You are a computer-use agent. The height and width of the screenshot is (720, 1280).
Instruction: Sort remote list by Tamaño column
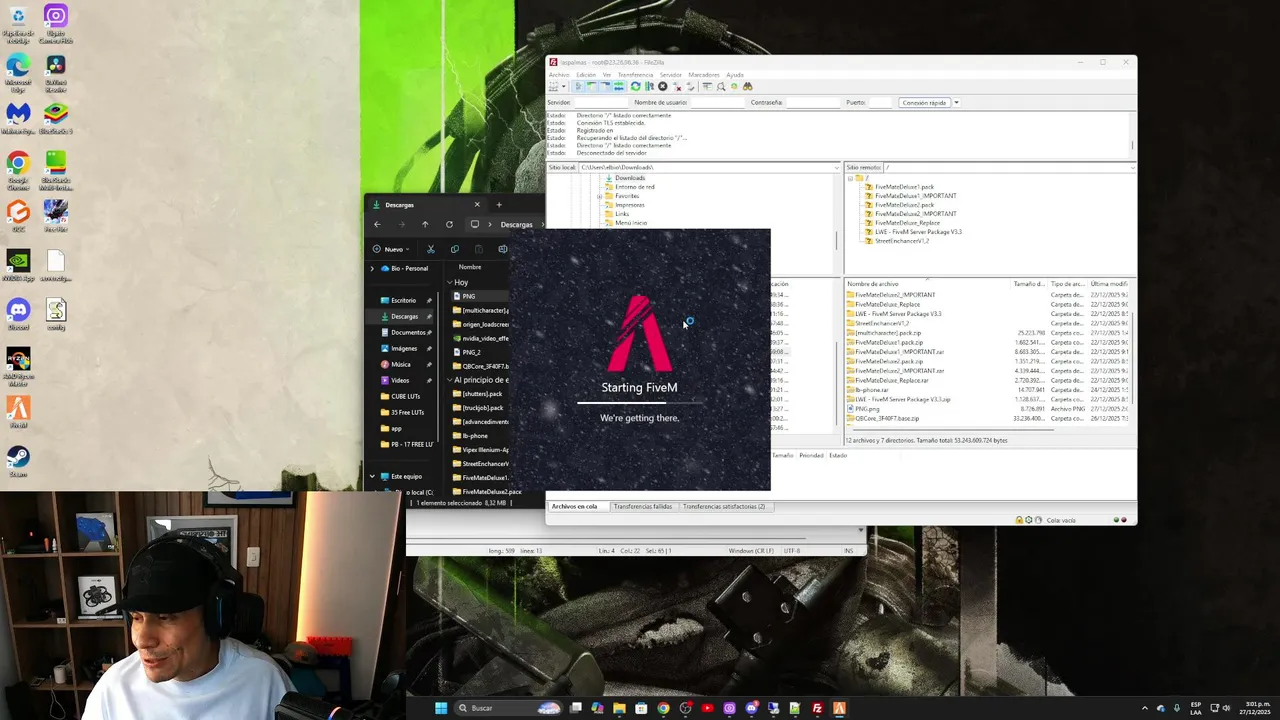1029,284
